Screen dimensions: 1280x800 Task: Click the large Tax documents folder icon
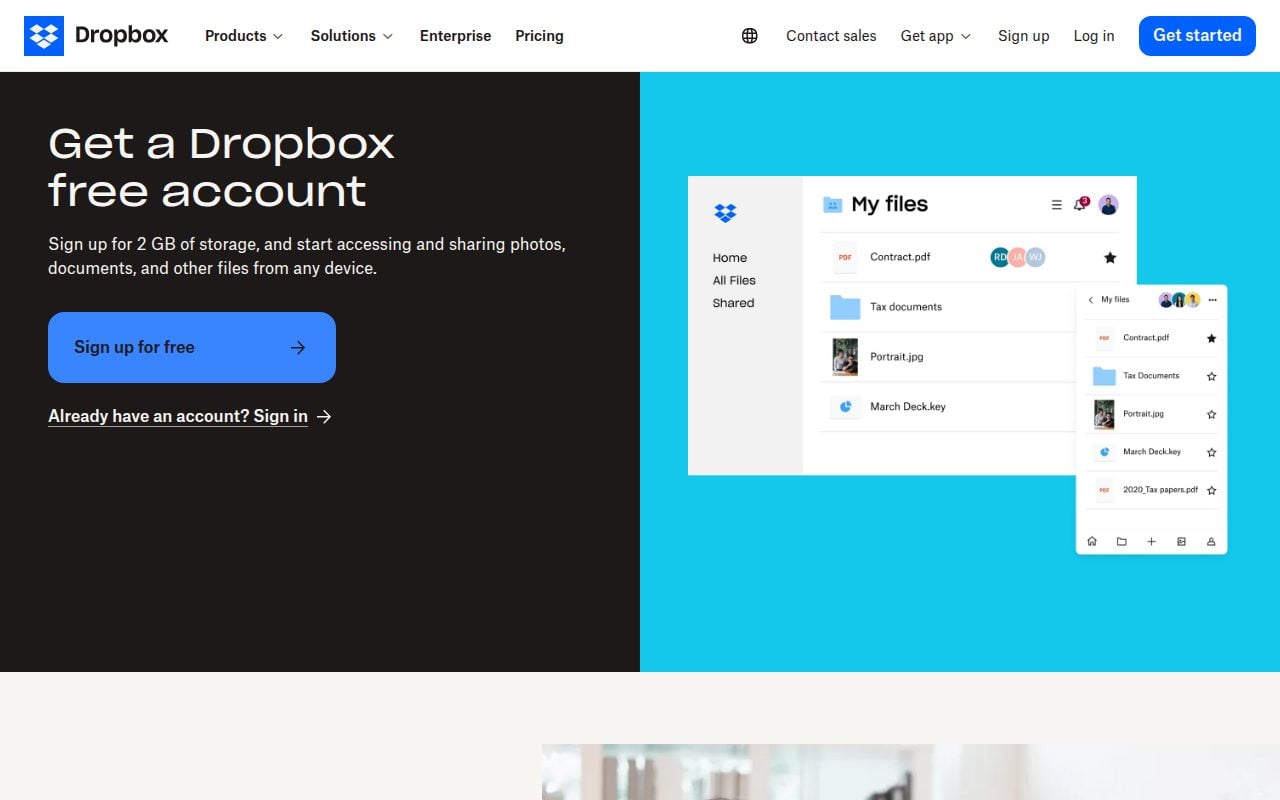click(x=845, y=307)
